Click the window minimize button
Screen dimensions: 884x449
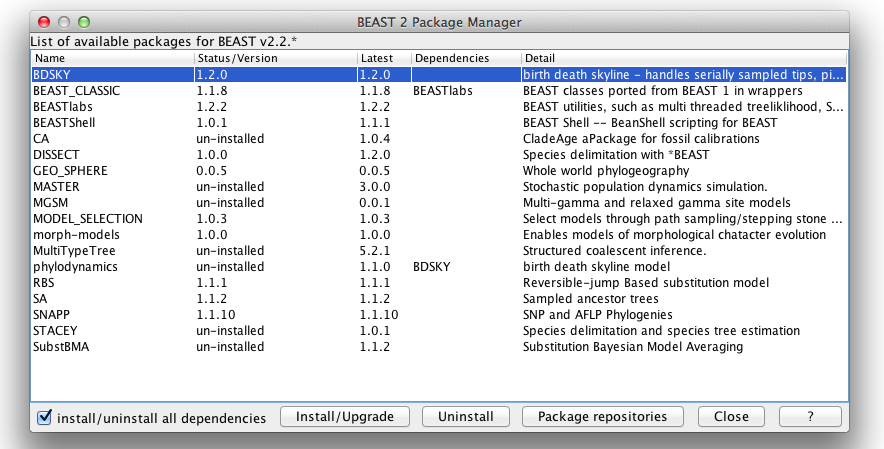(x=64, y=22)
